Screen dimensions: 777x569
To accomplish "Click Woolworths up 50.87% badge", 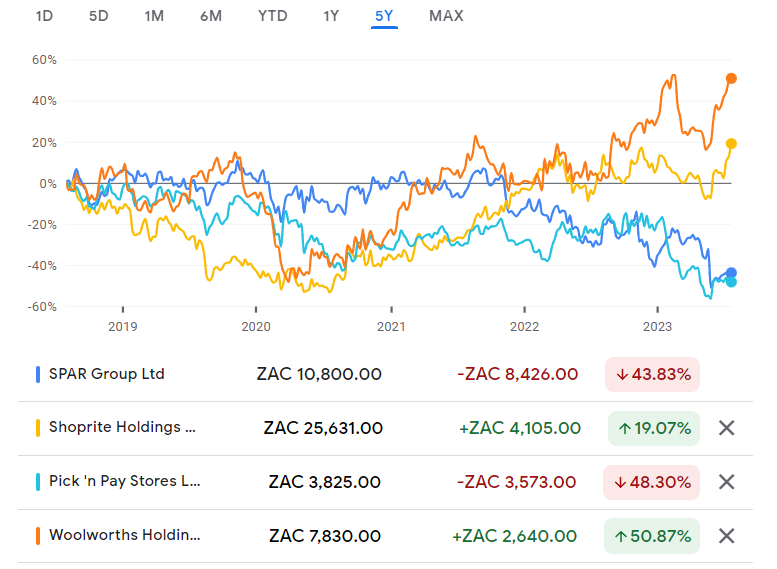I will (x=652, y=536).
